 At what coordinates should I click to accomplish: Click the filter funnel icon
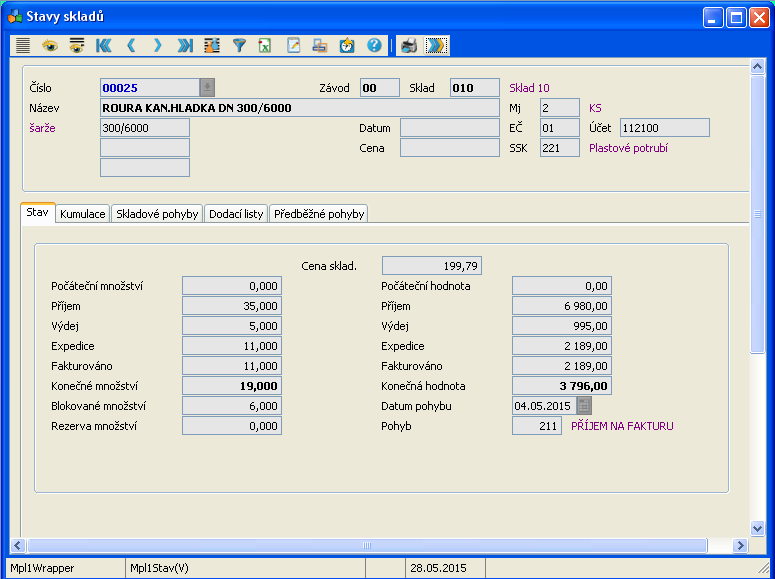coord(239,45)
